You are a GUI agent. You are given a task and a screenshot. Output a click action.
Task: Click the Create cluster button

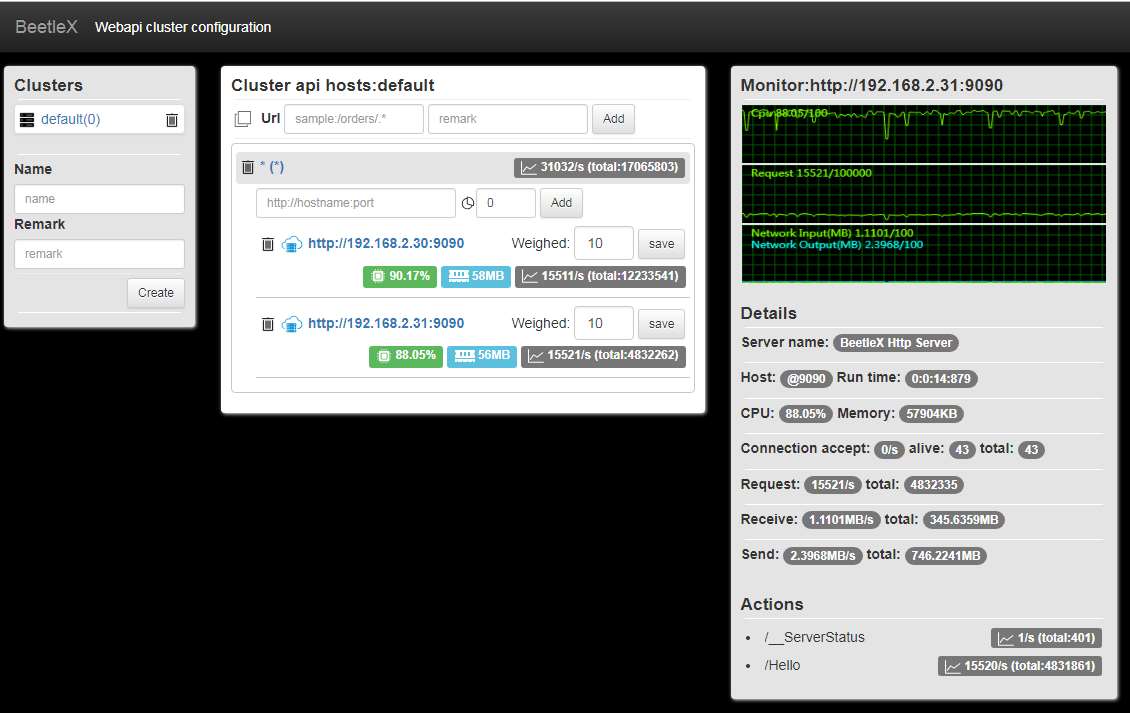coord(156,293)
